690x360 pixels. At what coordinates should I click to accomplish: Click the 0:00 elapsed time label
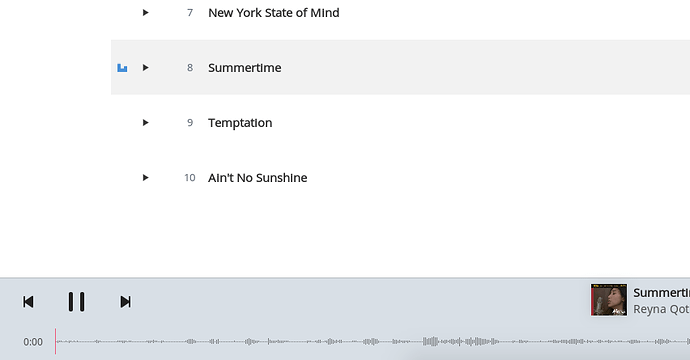(x=33, y=342)
